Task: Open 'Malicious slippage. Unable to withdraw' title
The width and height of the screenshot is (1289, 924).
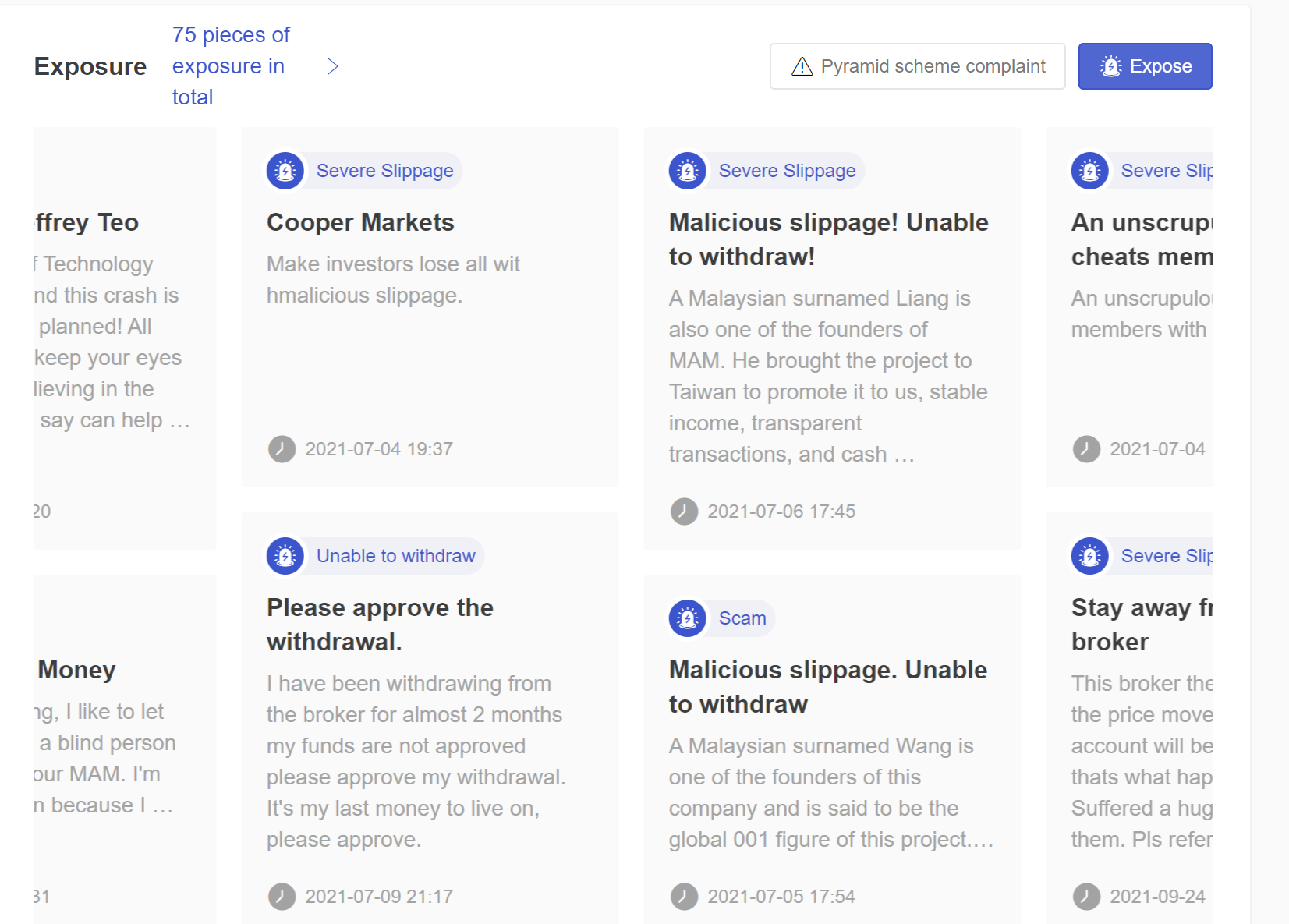Action: point(828,687)
